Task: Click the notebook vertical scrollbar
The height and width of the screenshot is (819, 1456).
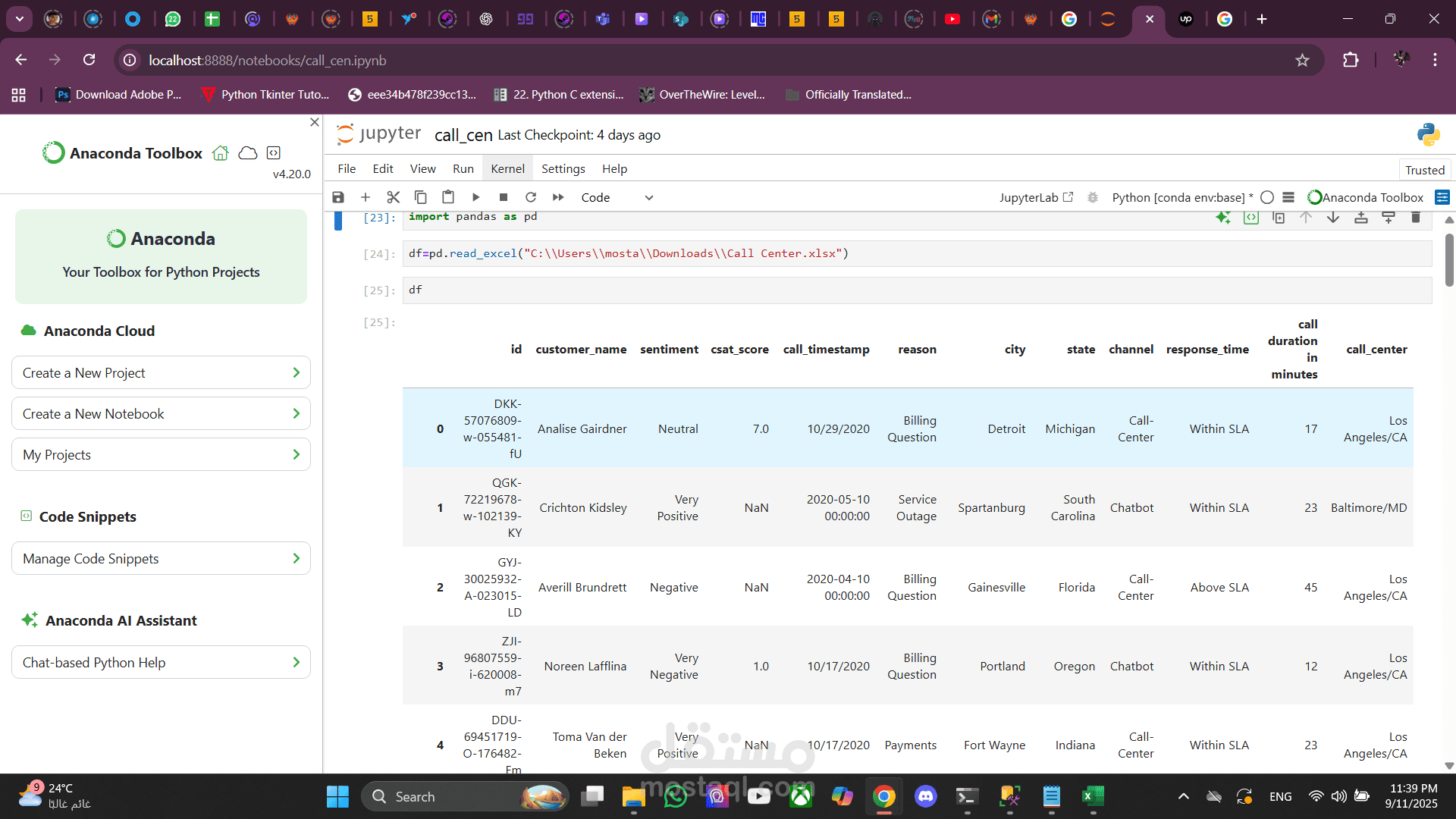Action: coord(1449,260)
